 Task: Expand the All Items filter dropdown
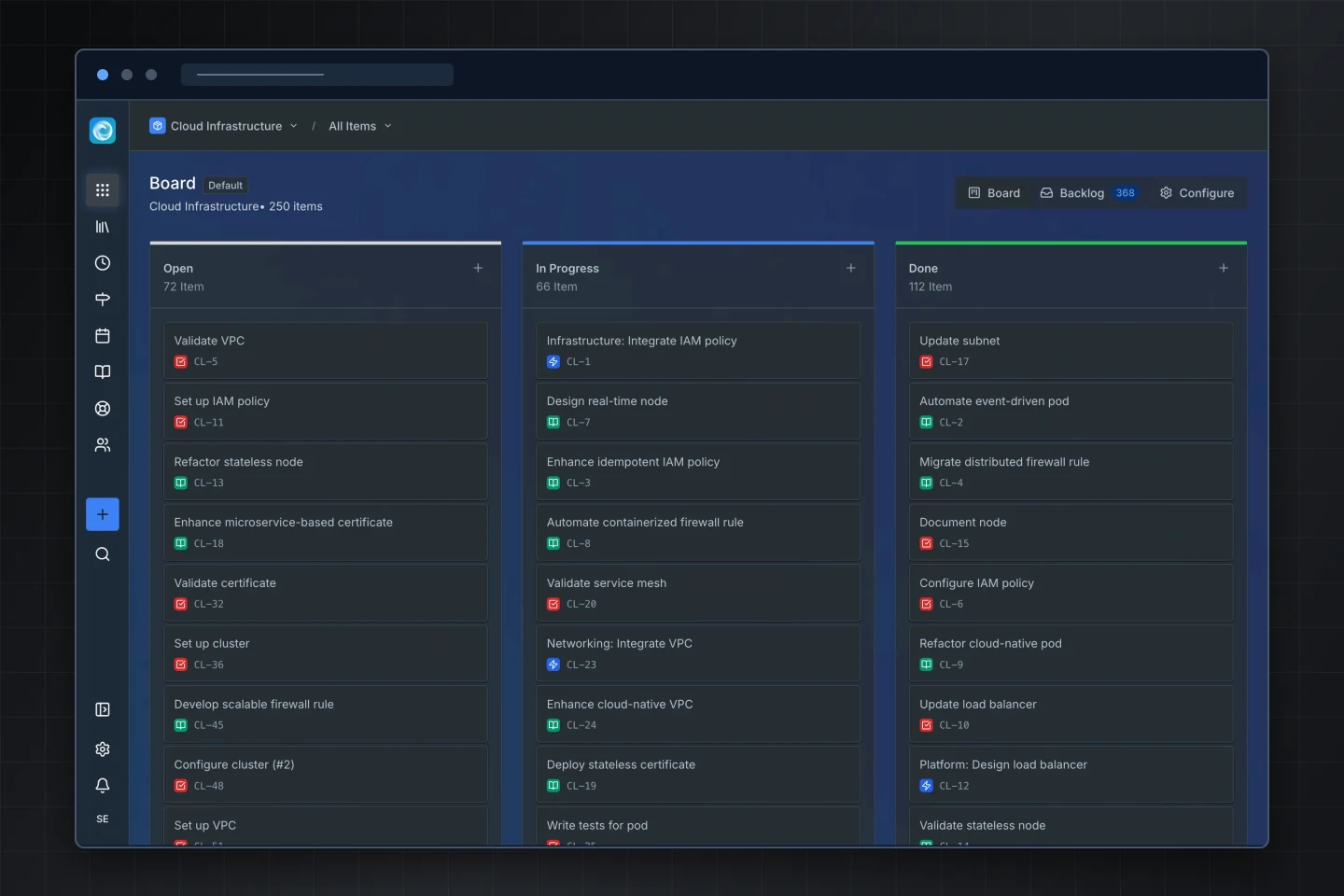click(360, 126)
